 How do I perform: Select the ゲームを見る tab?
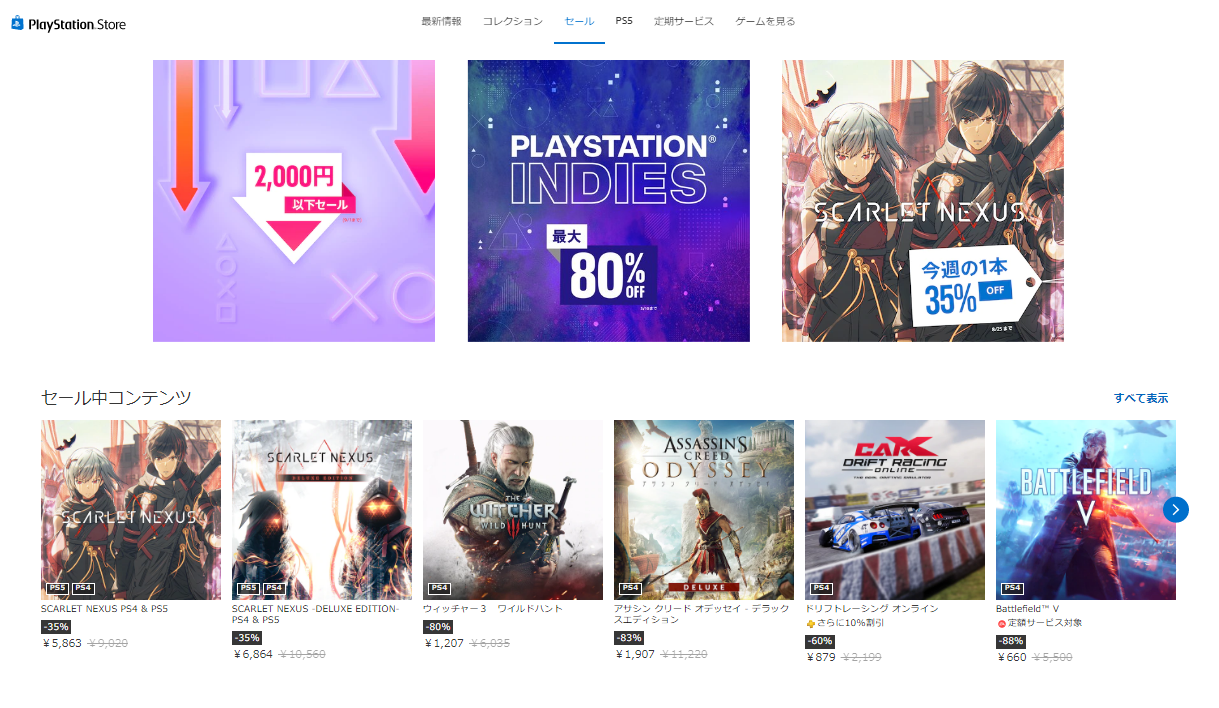pos(766,21)
